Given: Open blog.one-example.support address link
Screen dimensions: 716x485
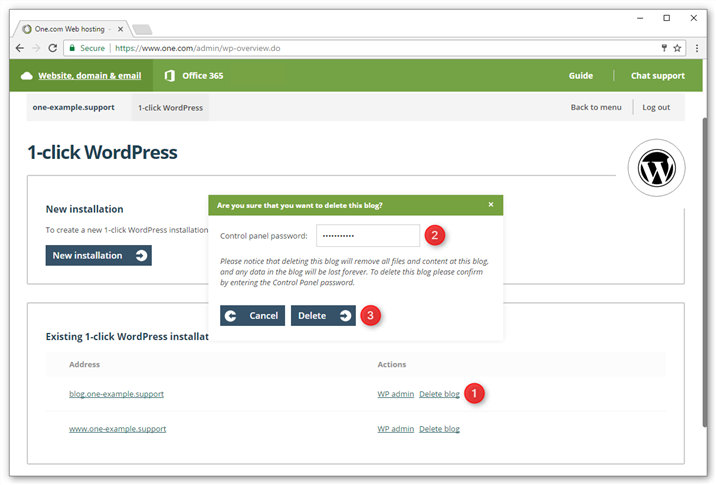Looking at the screenshot, I should [116, 394].
